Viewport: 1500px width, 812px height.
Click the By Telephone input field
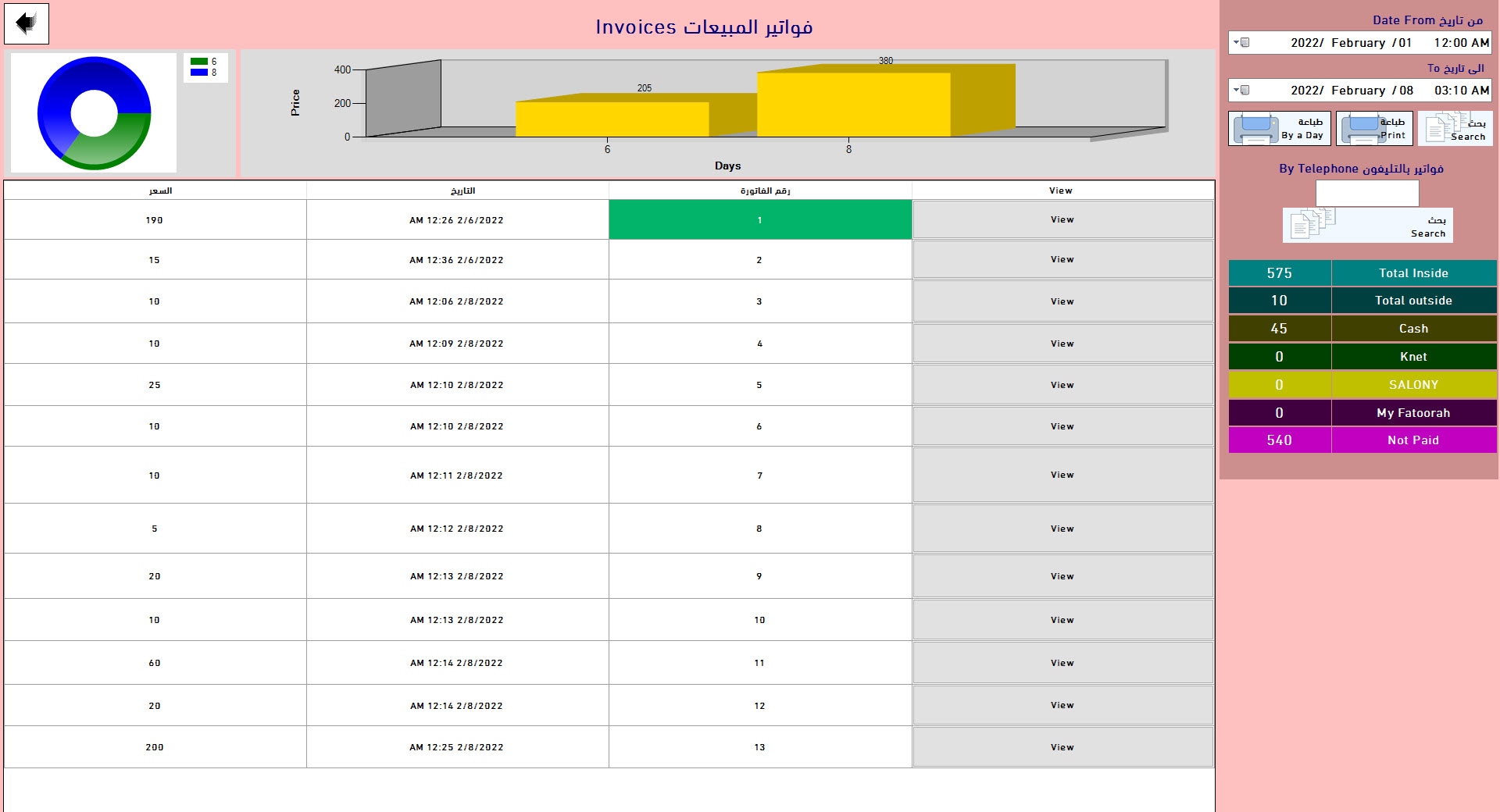(1367, 193)
